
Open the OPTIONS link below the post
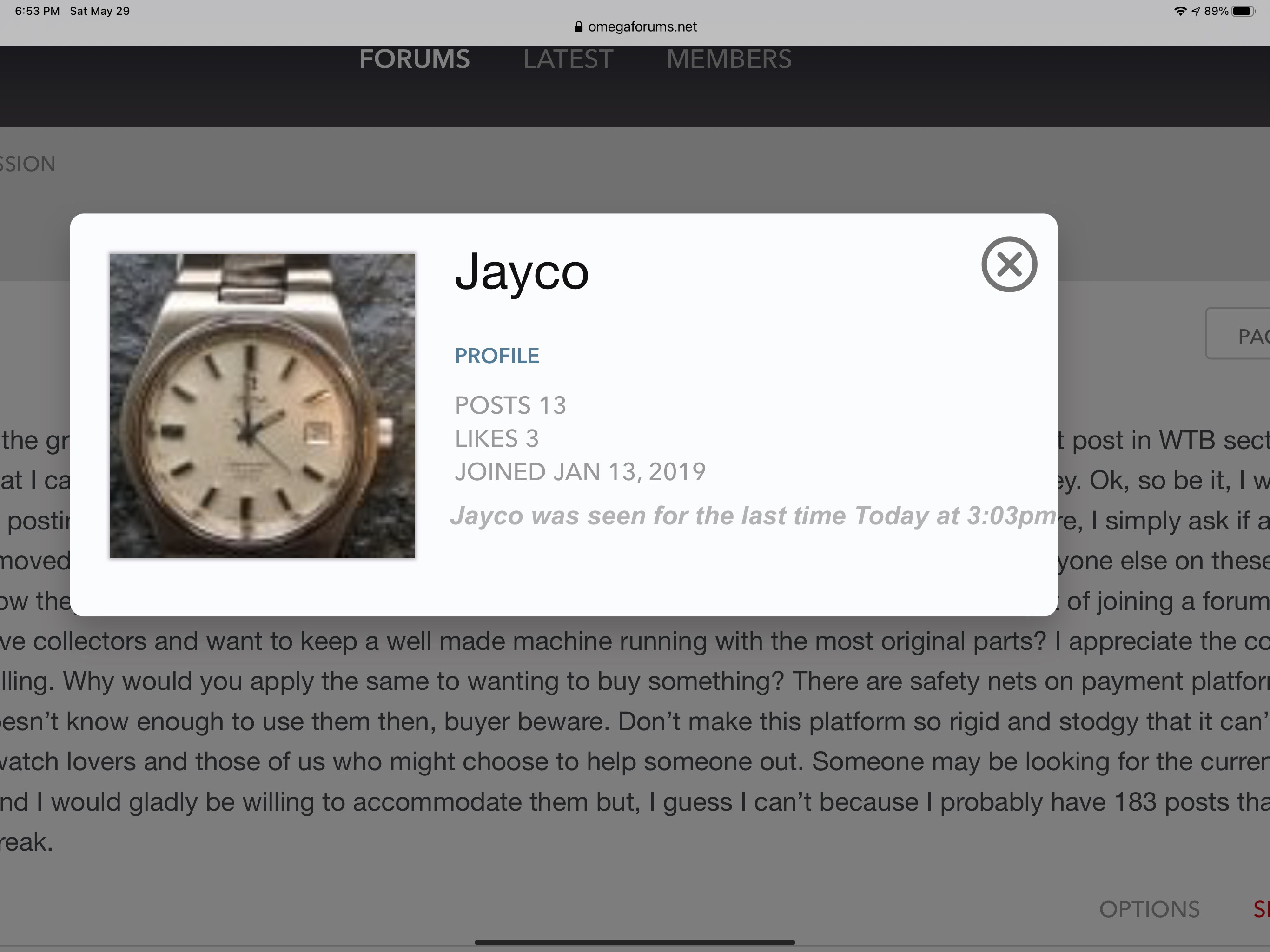coord(1150,910)
